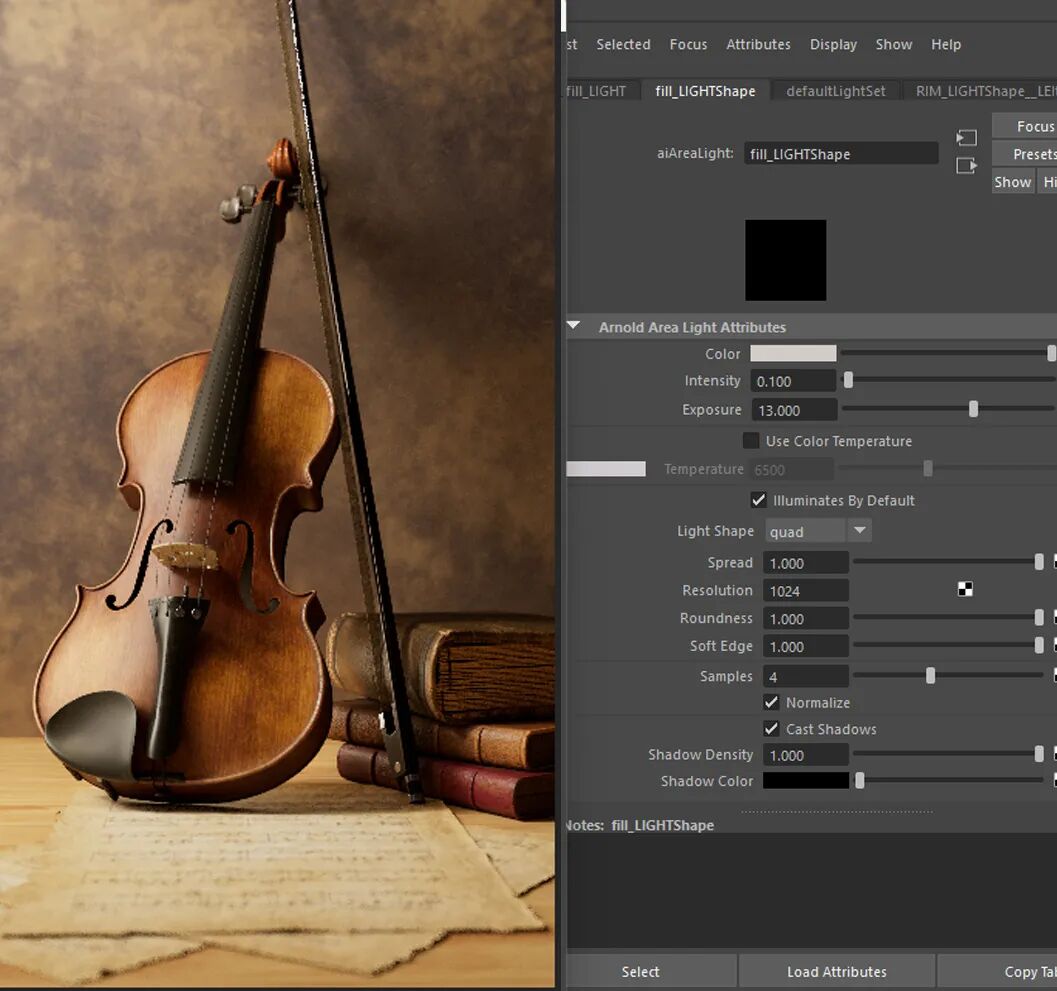Image resolution: width=1057 pixels, height=991 pixels.
Task: Click the Load Attributes button
Action: point(837,971)
